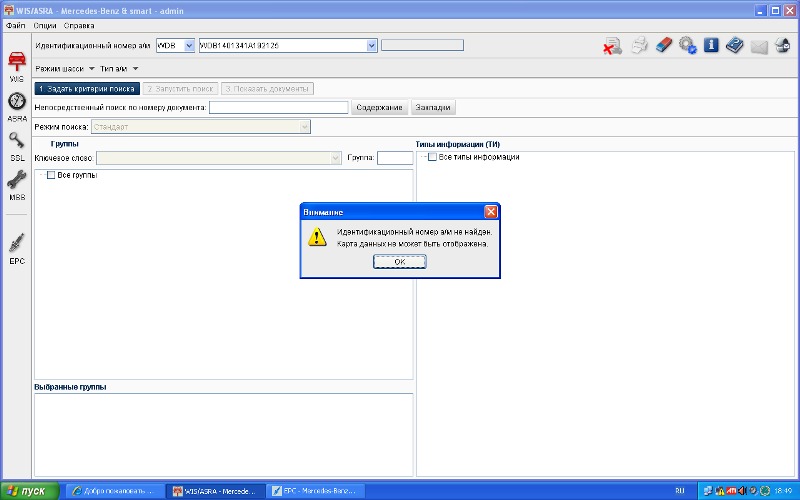Viewport: 800px width, 500px height.
Task: Launch EPC spark plug module
Action: (x=17, y=248)
